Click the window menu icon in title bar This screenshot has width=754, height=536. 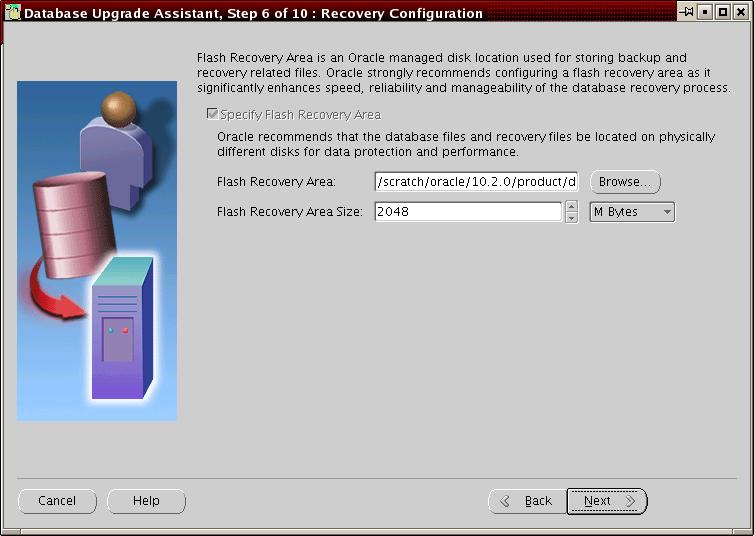(x=13, y=12)
